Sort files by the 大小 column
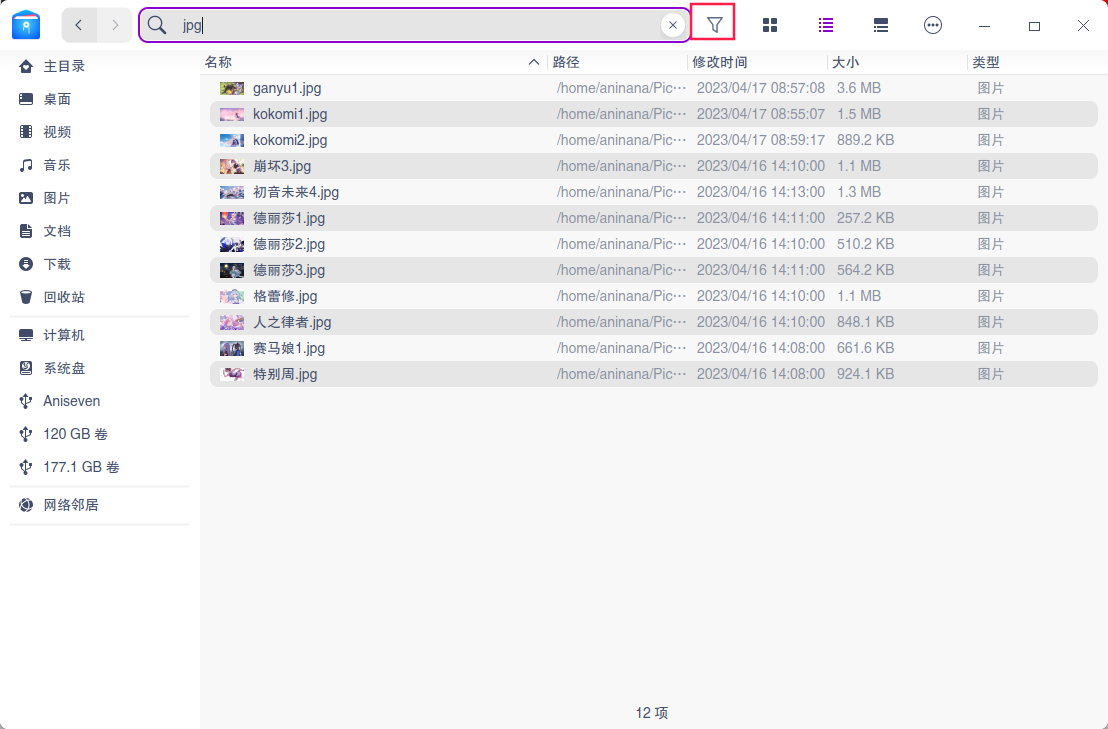This screenshot has height=729, width=1108. pos(846,61)
